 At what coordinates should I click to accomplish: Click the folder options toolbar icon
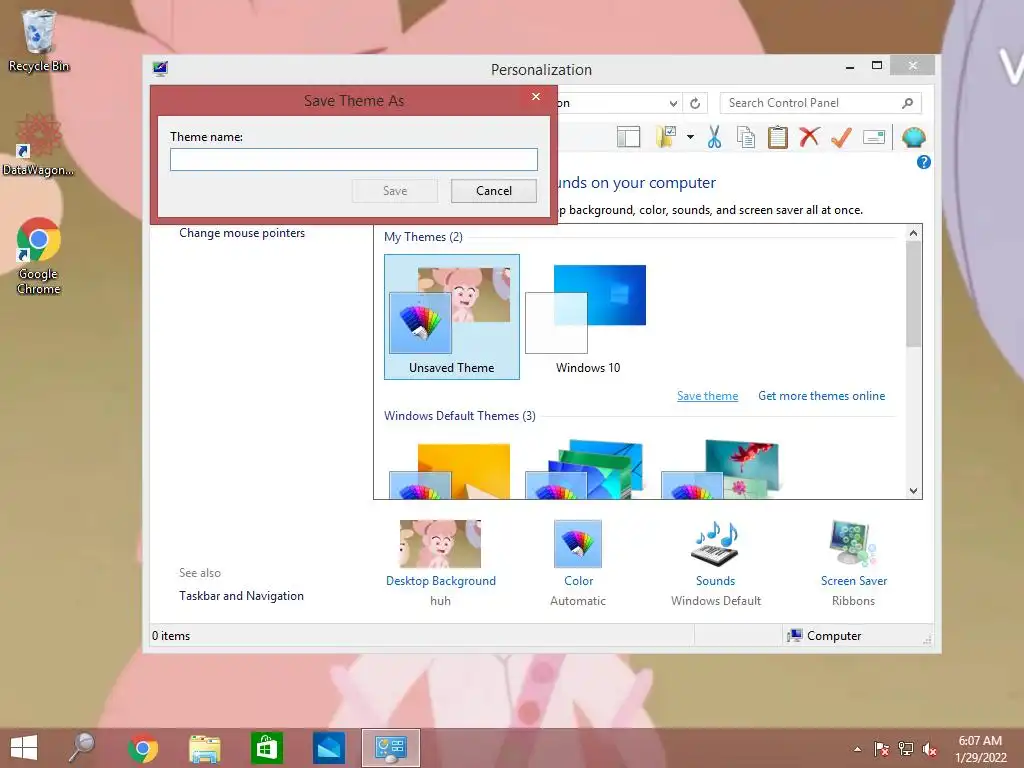tap(666, 137)
